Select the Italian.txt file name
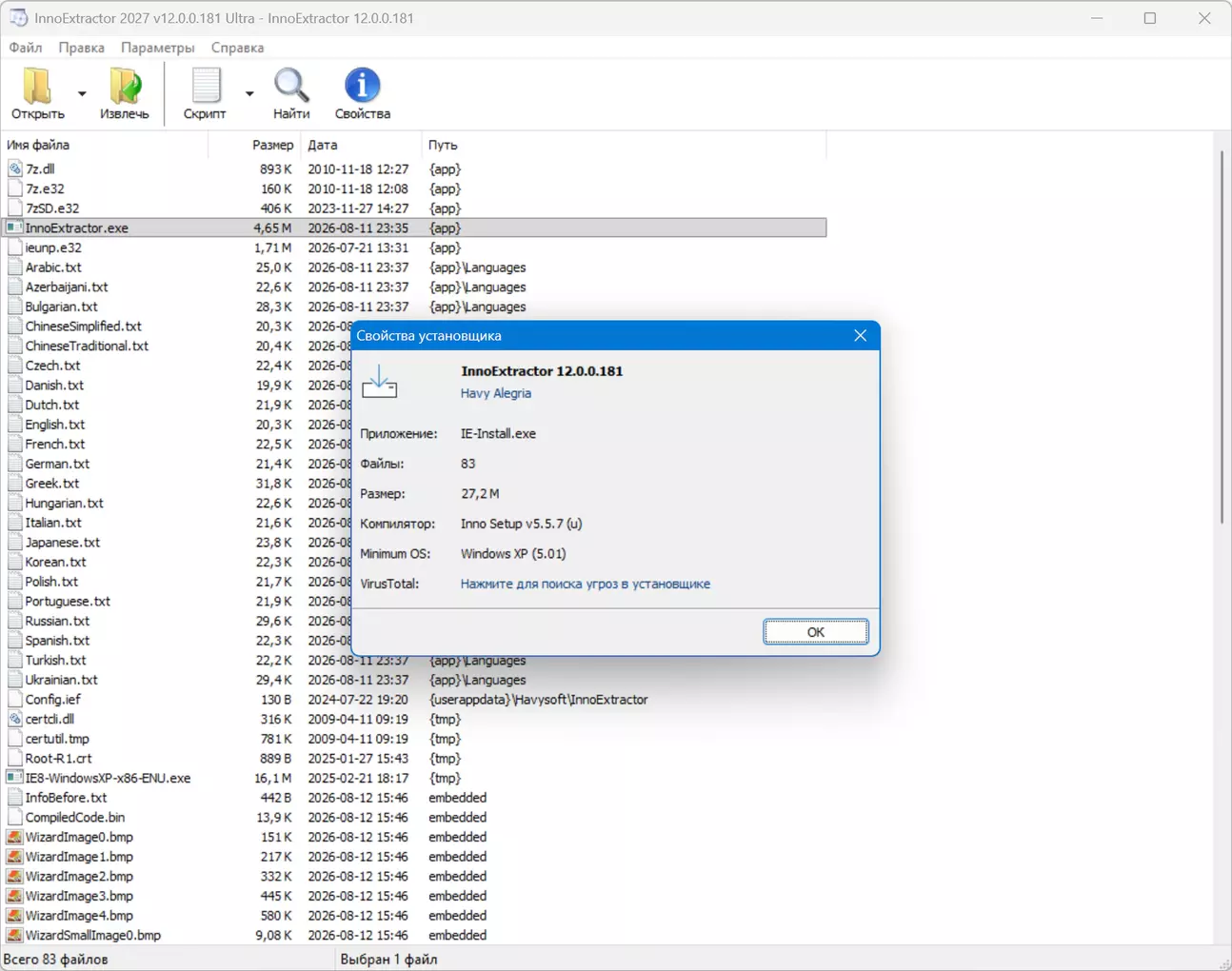This screenshot has width=1232, height=971. click(54, 523)
